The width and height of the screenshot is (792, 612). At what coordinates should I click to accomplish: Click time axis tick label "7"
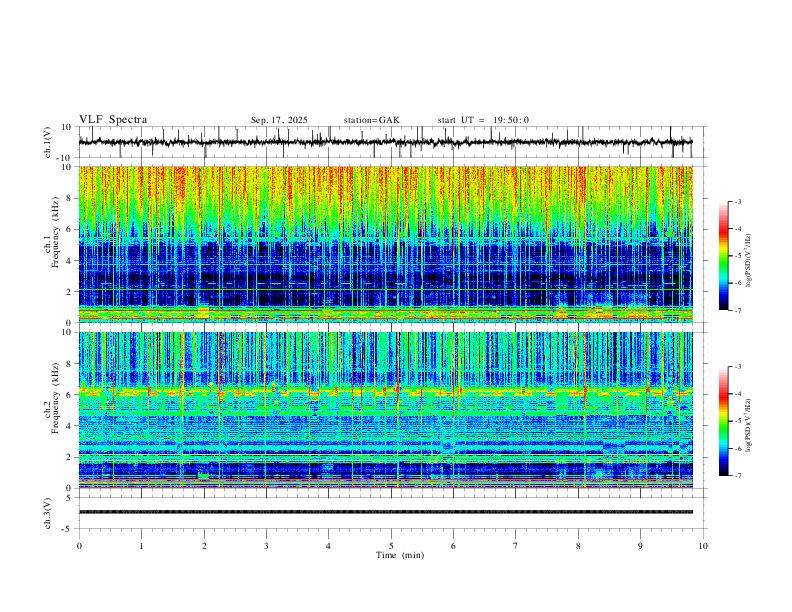pyautogui.click(x=516, y=546)
